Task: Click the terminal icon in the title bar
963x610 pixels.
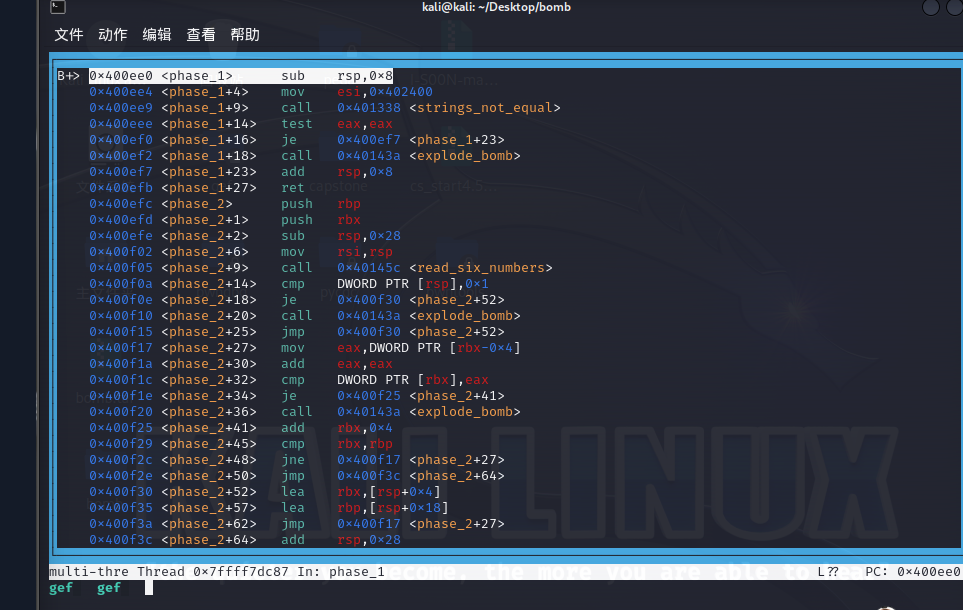Action: click(x=59, y=8)
